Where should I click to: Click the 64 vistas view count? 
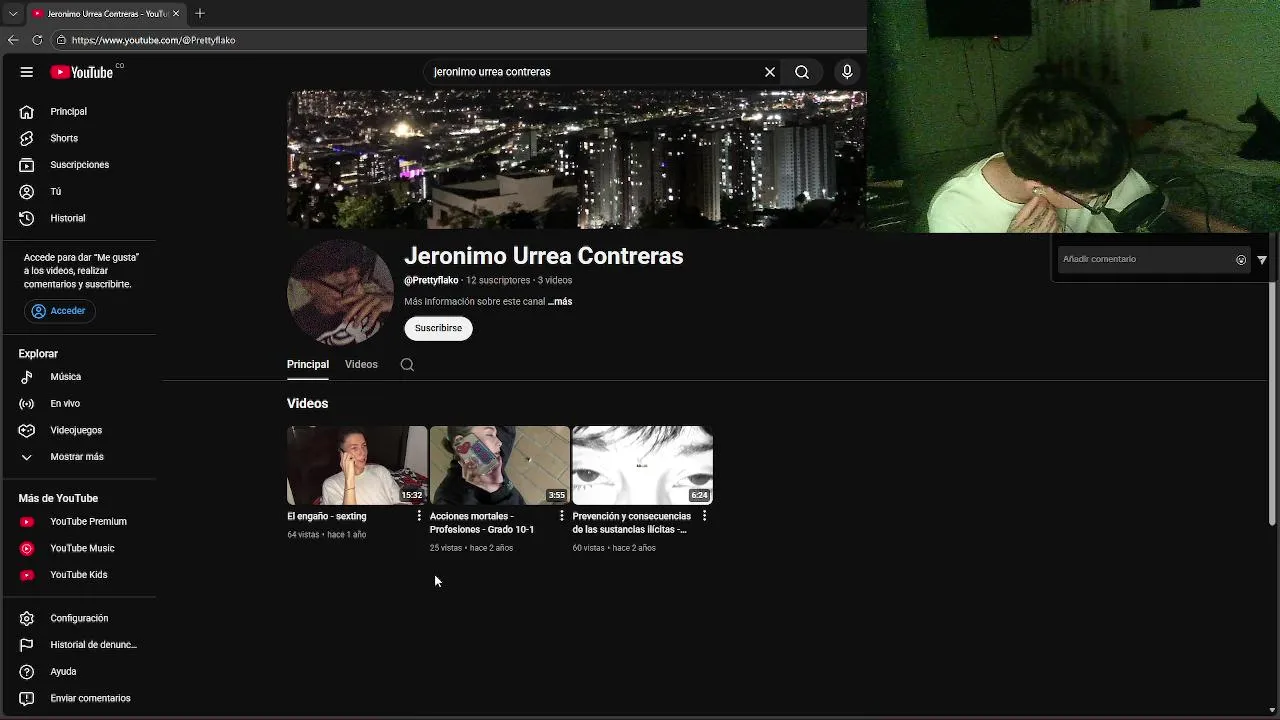coord(303,535)
